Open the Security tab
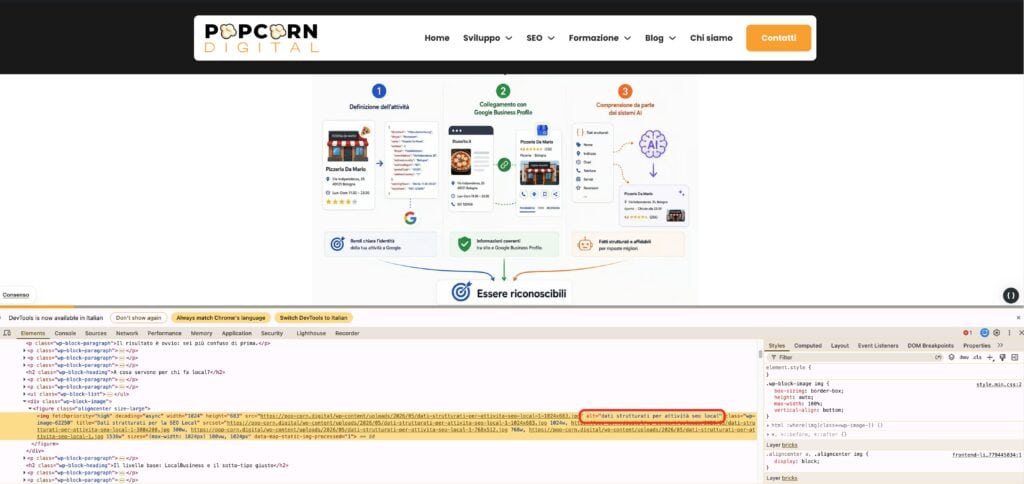This screenshot has width=1024, height=484. tap(272, 333)
